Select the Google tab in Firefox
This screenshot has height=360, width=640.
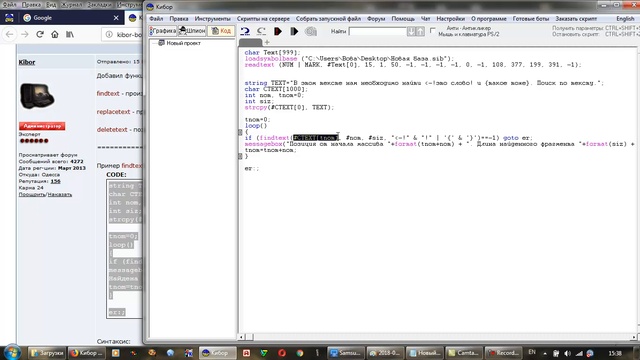point(71,18)
